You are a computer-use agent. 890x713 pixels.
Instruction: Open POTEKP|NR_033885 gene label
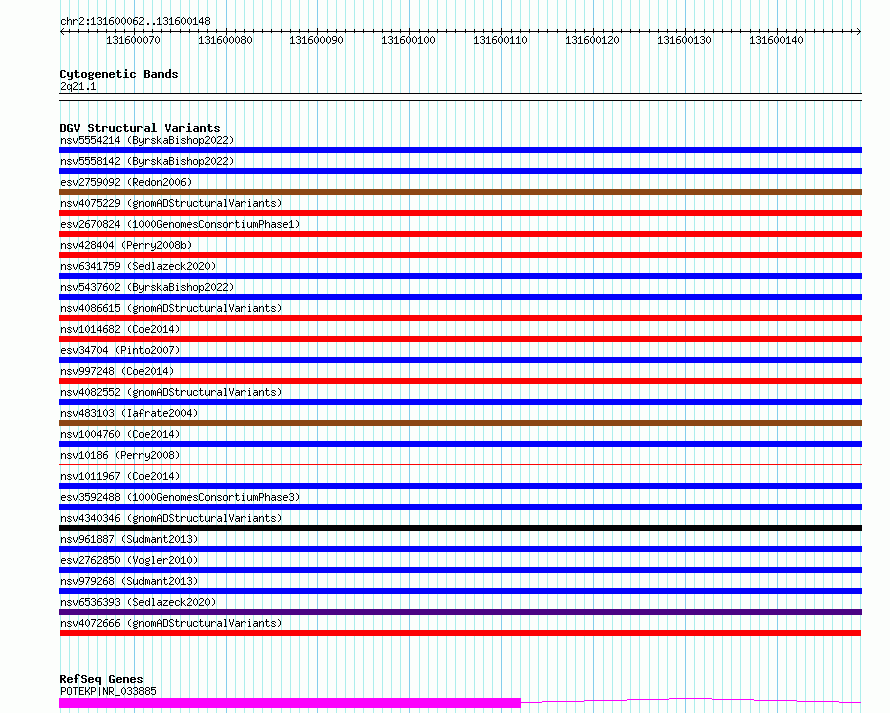click(x=108, y=691)
